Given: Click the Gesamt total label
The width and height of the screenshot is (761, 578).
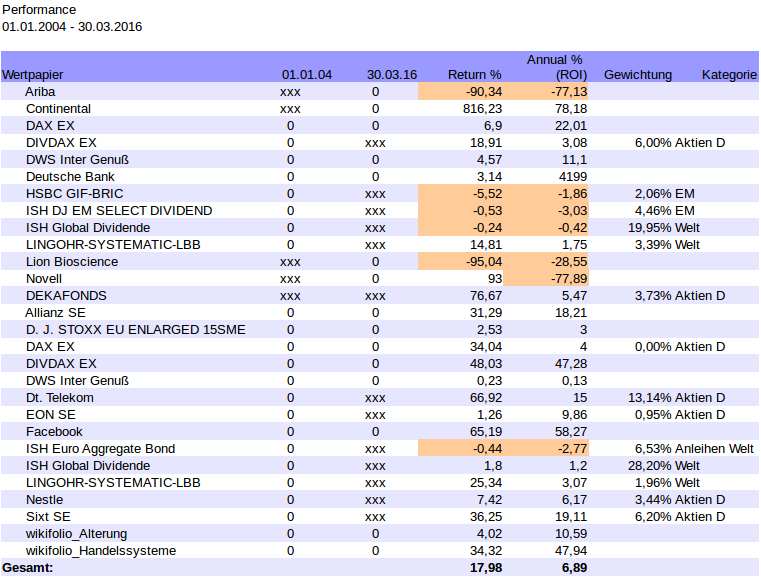Looking at the screenshot, I should pos(28,568).
